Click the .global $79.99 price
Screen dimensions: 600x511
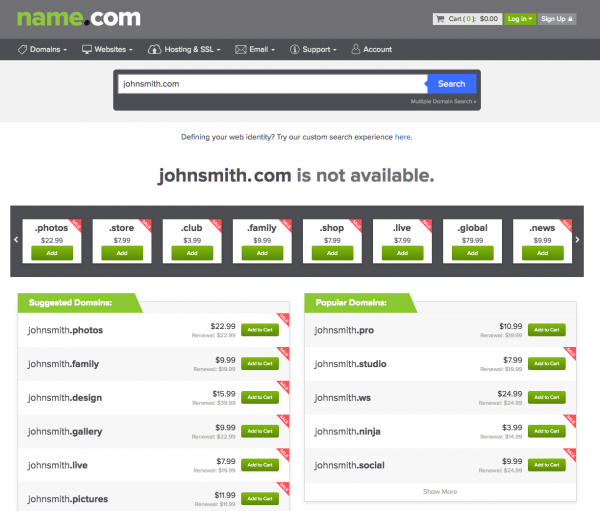tap(473, 240)
